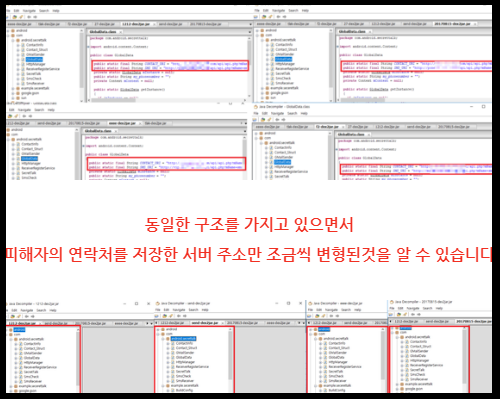The width and height of the screenshot is (500, 399).
Task: Expand google.gson package in top-right window tree
Action: (263, 93)
